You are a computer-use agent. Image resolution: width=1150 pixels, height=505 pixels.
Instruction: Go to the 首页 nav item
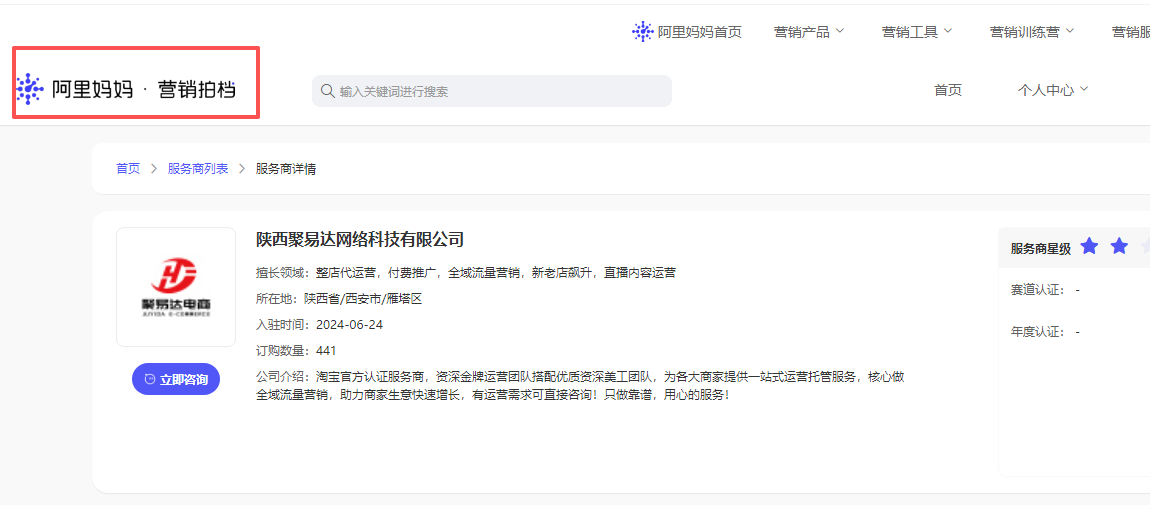[x=948, y=90]
